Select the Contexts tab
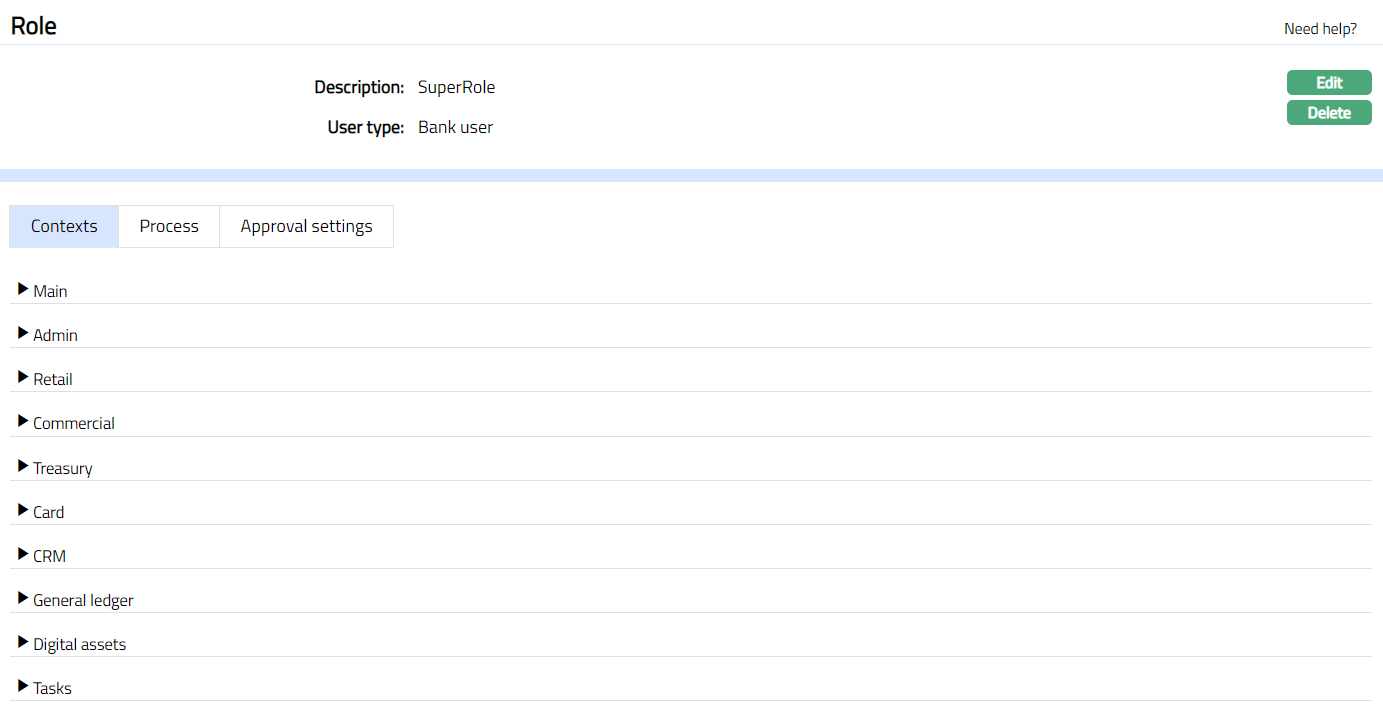 point(64,226)
